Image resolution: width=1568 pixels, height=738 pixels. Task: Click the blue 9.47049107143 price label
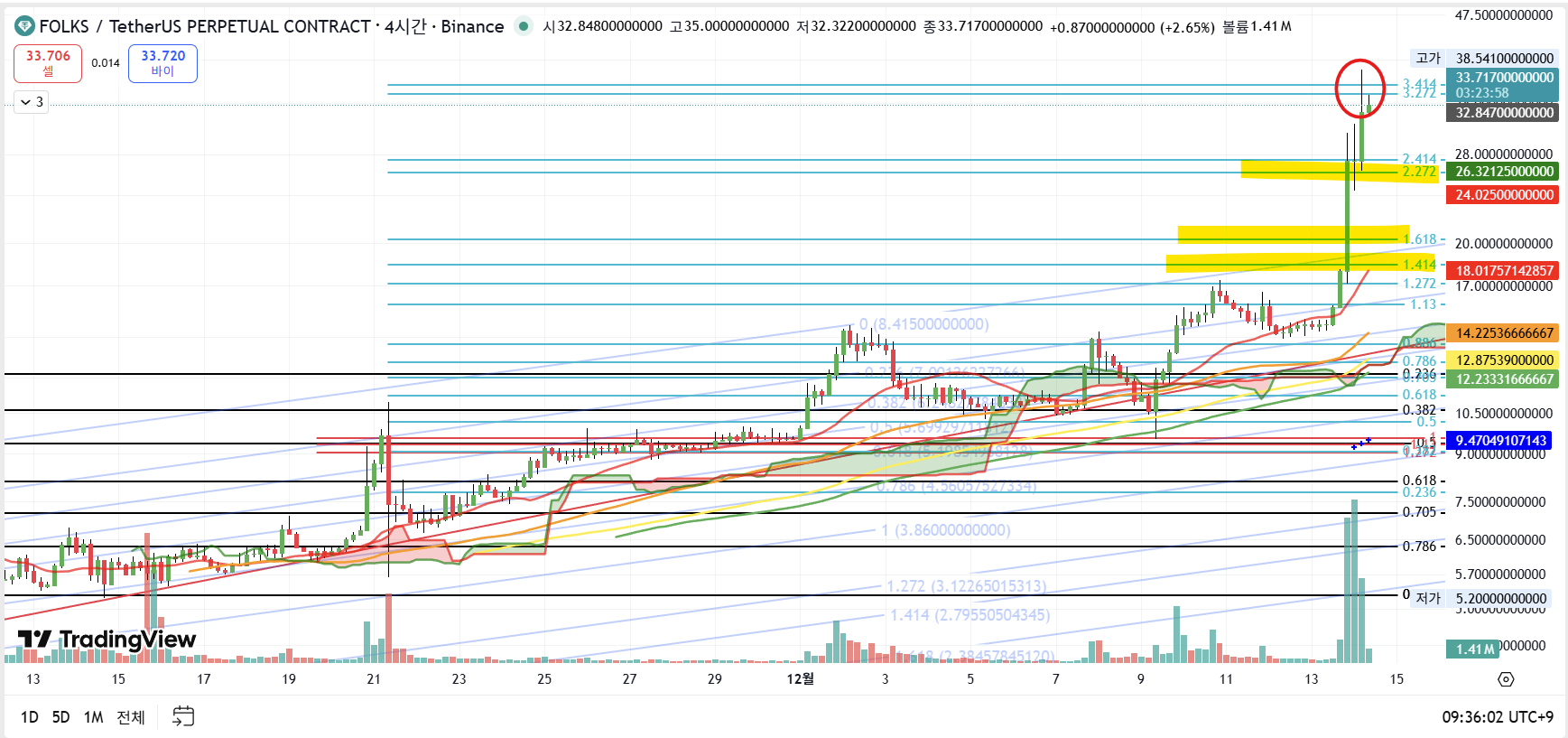coord(1500,441)
